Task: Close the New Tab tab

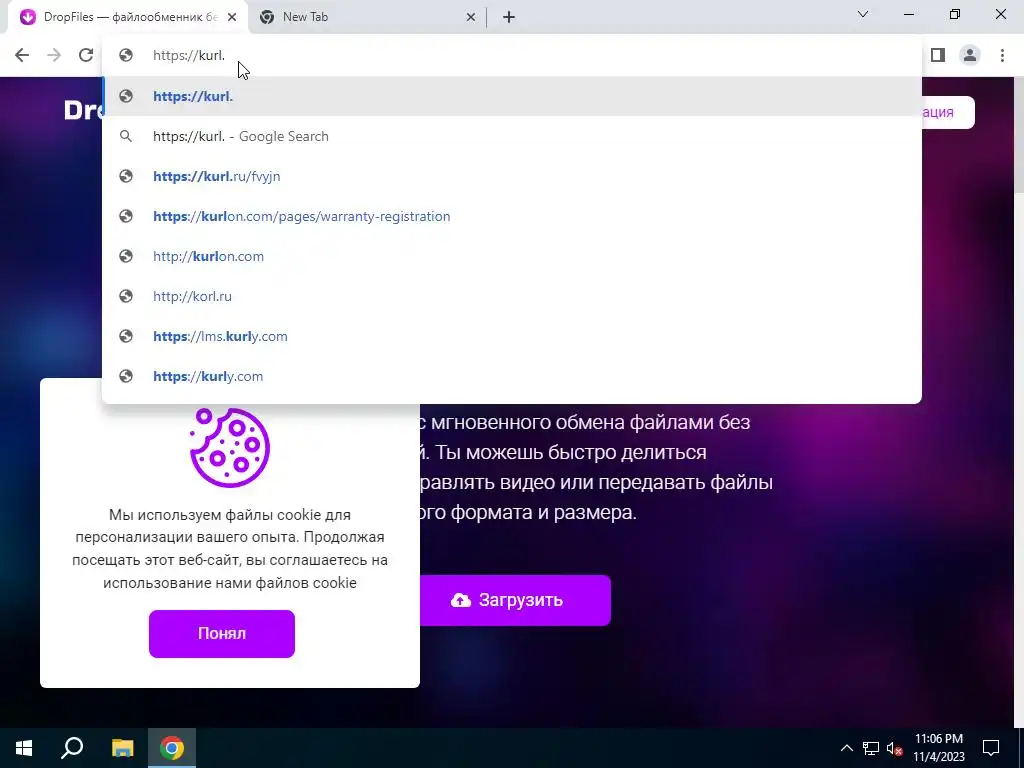Action: coord(471,18)
